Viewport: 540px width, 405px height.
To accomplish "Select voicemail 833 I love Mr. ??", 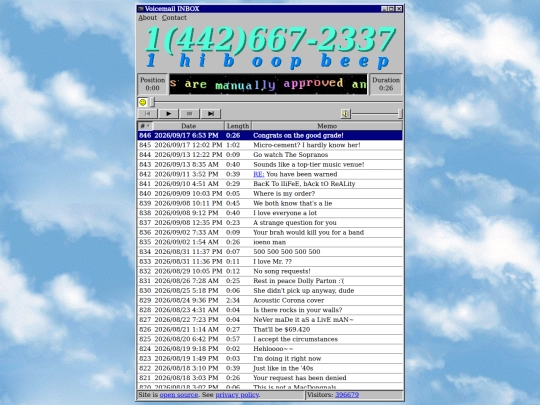I will pos(270,261).
